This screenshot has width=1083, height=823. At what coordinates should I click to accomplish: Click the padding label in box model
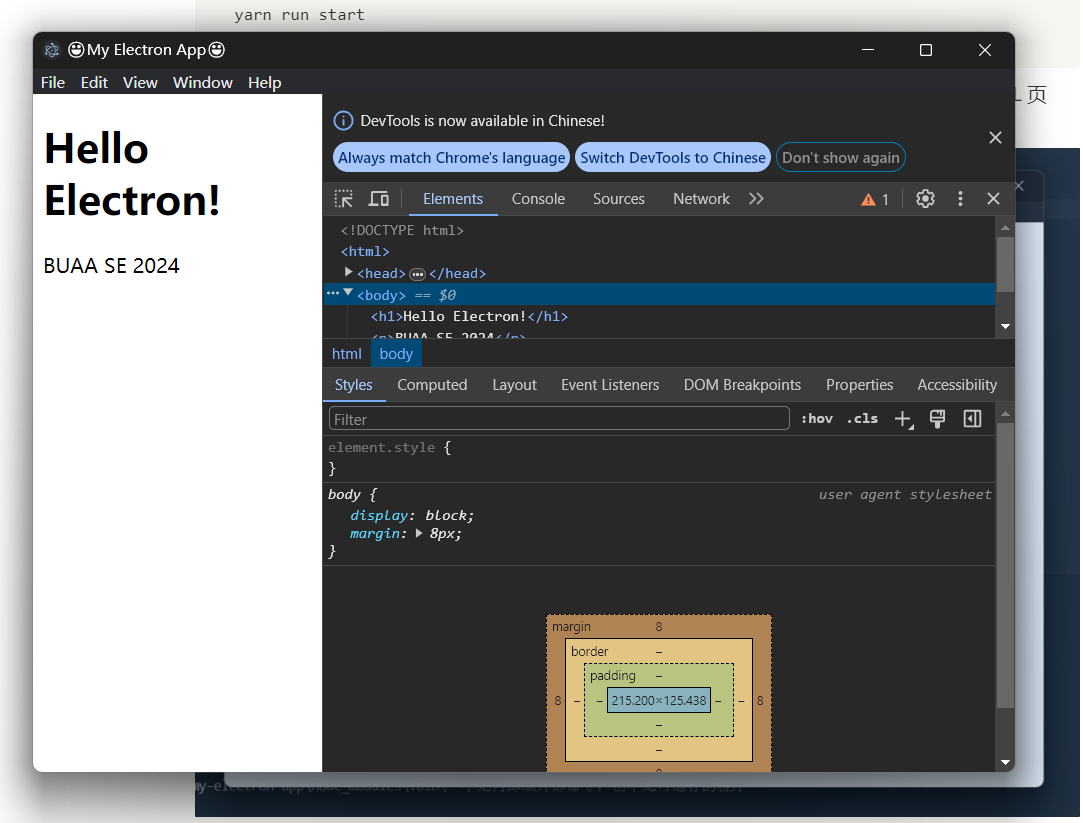613,675
